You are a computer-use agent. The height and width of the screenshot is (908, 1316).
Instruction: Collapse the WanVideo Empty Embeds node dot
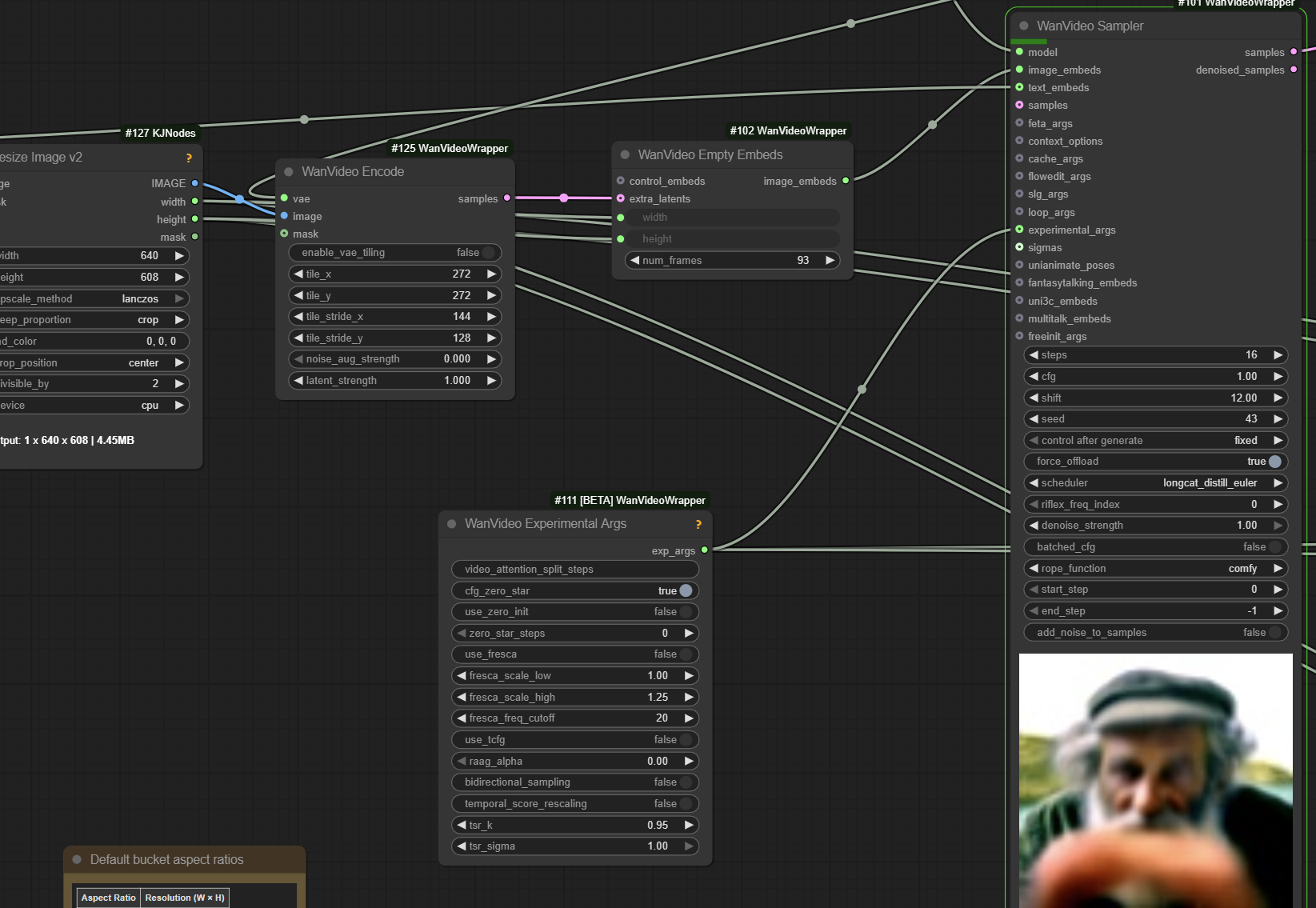pos(626,155)
